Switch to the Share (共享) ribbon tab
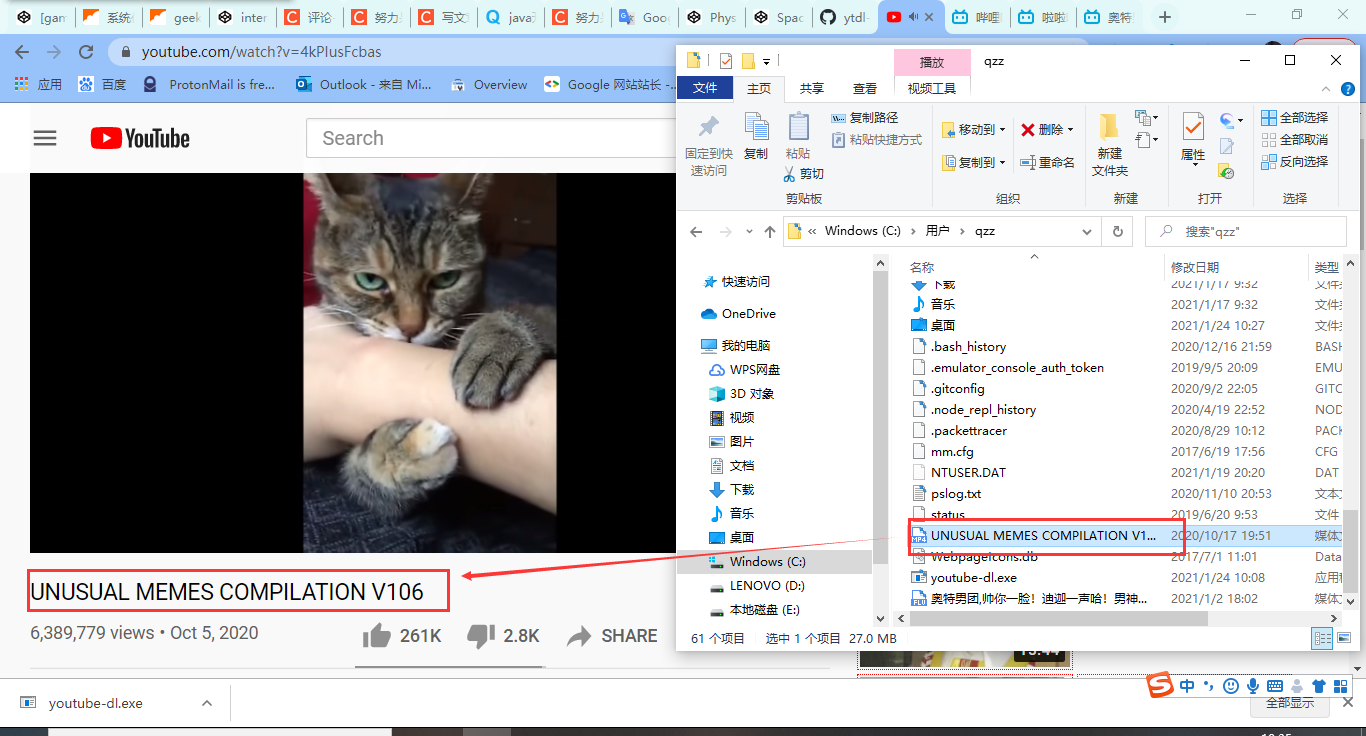Image resolution: width=1366 pixels, height=736 pixels. 812,88
